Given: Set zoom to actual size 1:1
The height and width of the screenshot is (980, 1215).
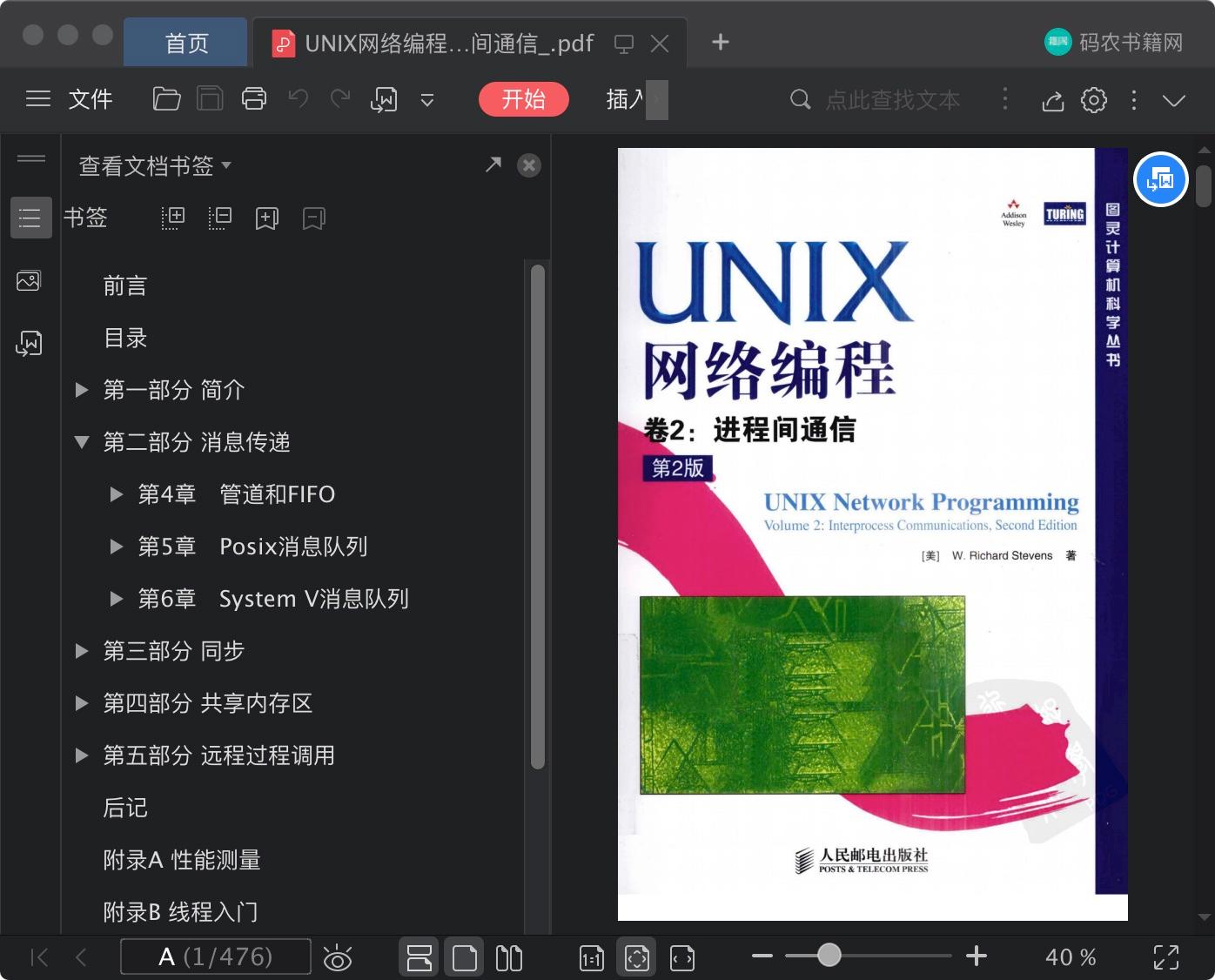Looking at the screenshot, I should point(592,958).
